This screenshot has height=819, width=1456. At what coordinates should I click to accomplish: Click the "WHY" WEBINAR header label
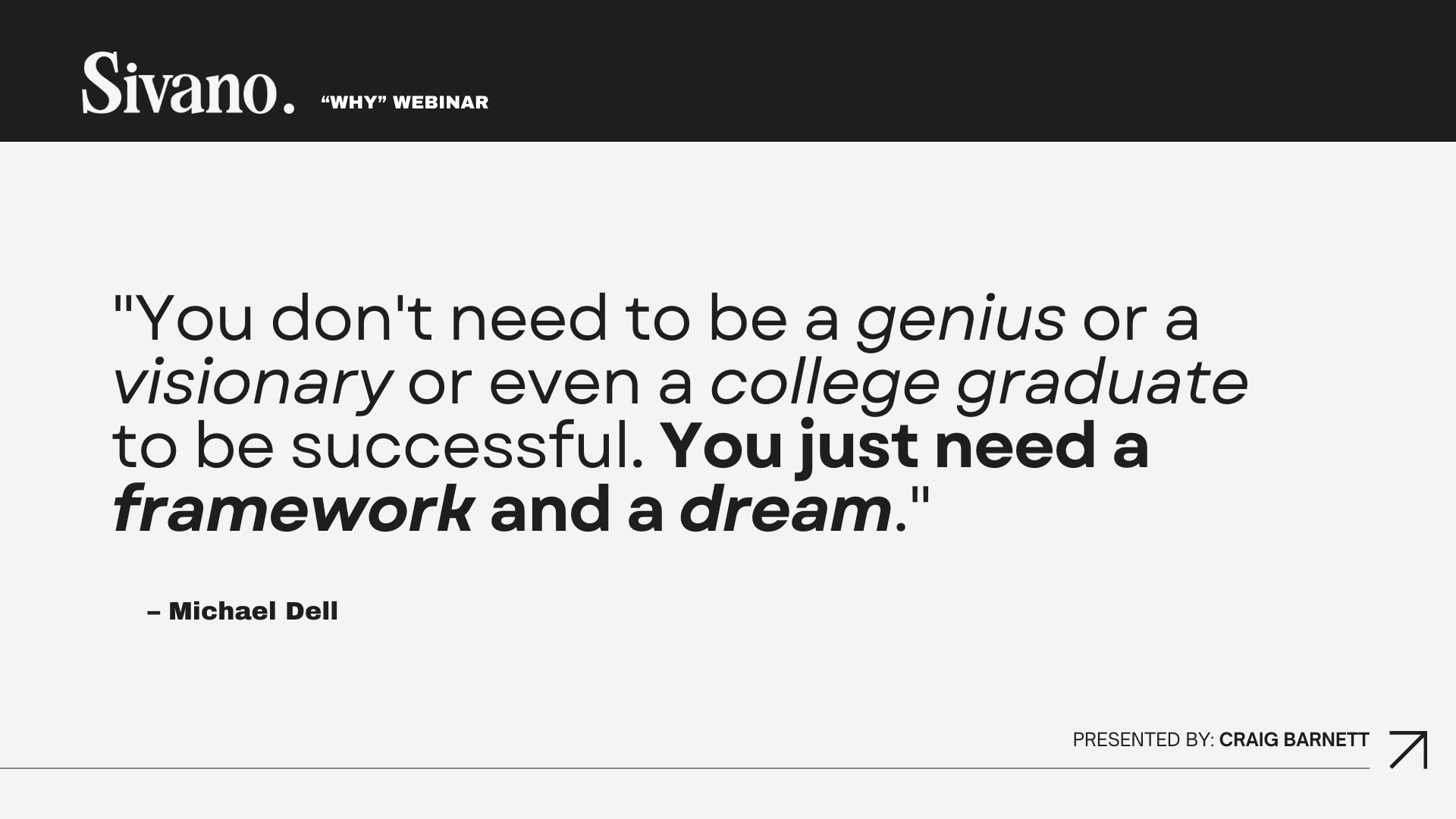pyautogui.click(x=405, y=102)
